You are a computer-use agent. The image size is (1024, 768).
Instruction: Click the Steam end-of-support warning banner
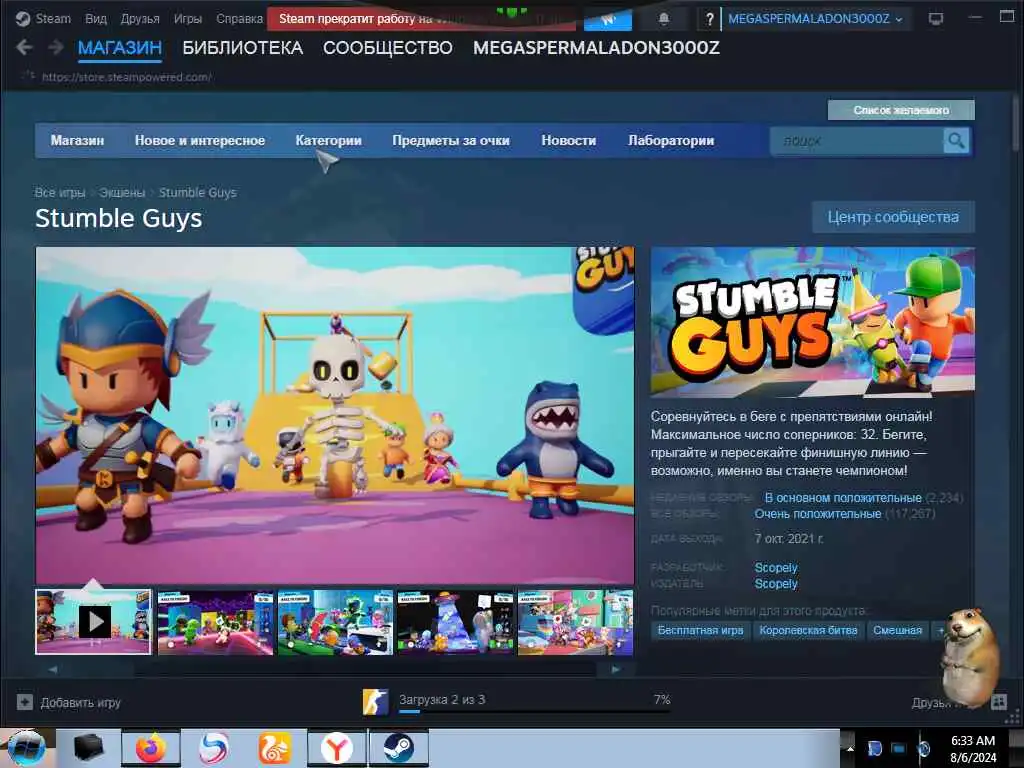[x=421, y=19]
